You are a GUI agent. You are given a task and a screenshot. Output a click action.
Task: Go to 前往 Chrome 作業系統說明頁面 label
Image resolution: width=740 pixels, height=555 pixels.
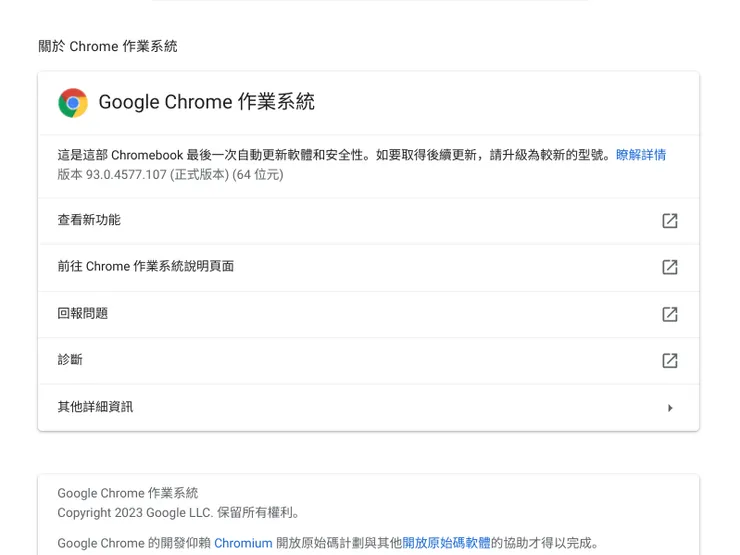145,266
